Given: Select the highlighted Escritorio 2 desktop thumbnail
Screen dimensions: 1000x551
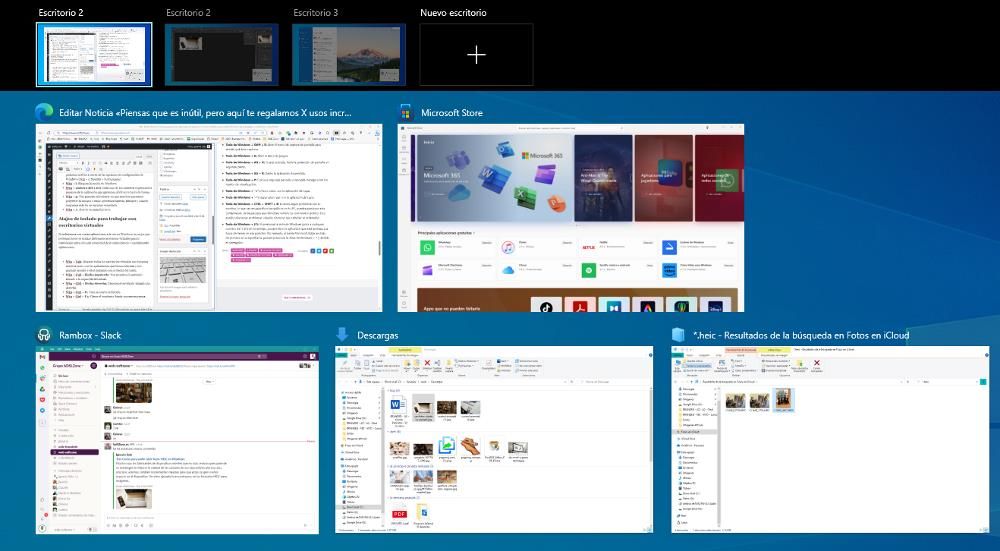Looking at the screenshot, I should point(94,55).
